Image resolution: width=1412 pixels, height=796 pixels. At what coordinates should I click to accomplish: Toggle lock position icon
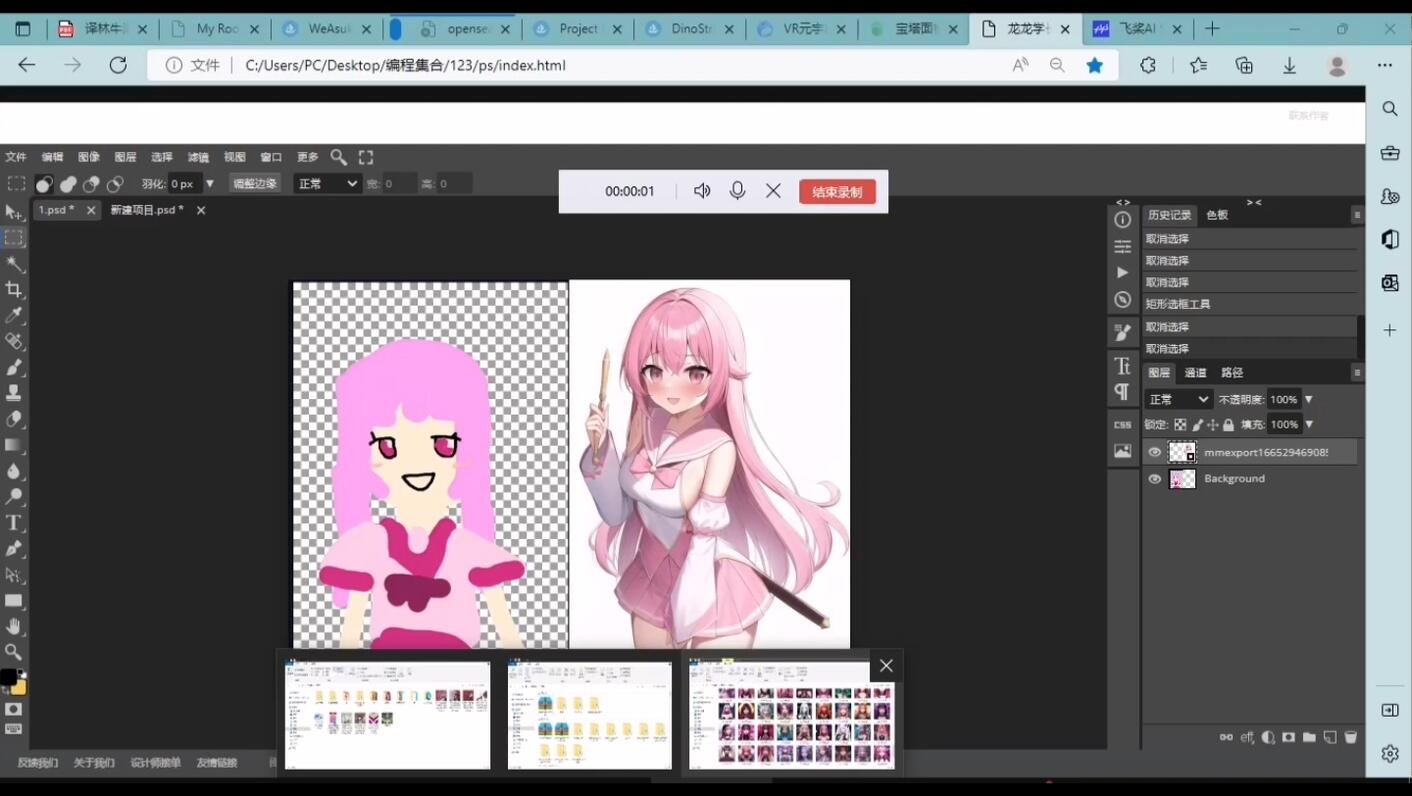1212,425
